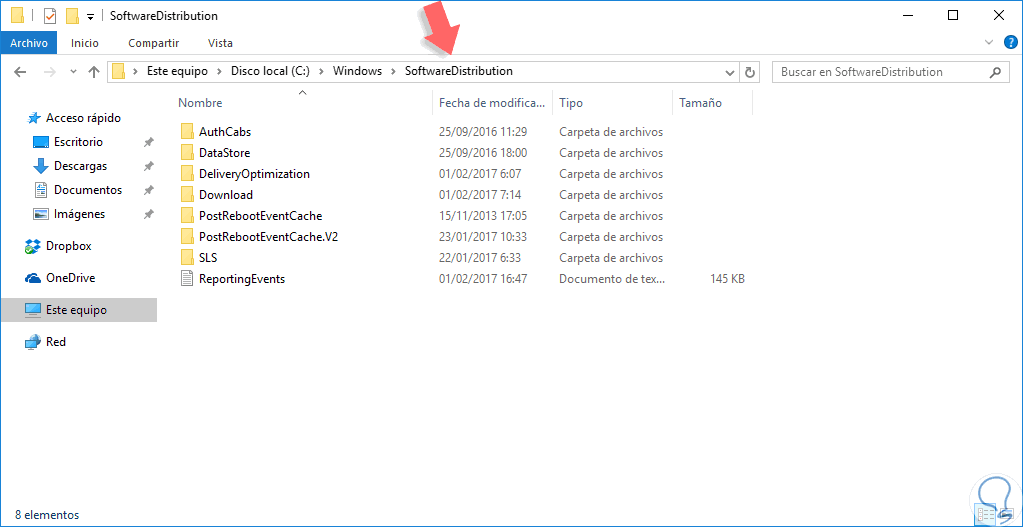The image size is (1023, 527).
Task: Select Escritorio in navigation pane
Action: pos(78,142)
